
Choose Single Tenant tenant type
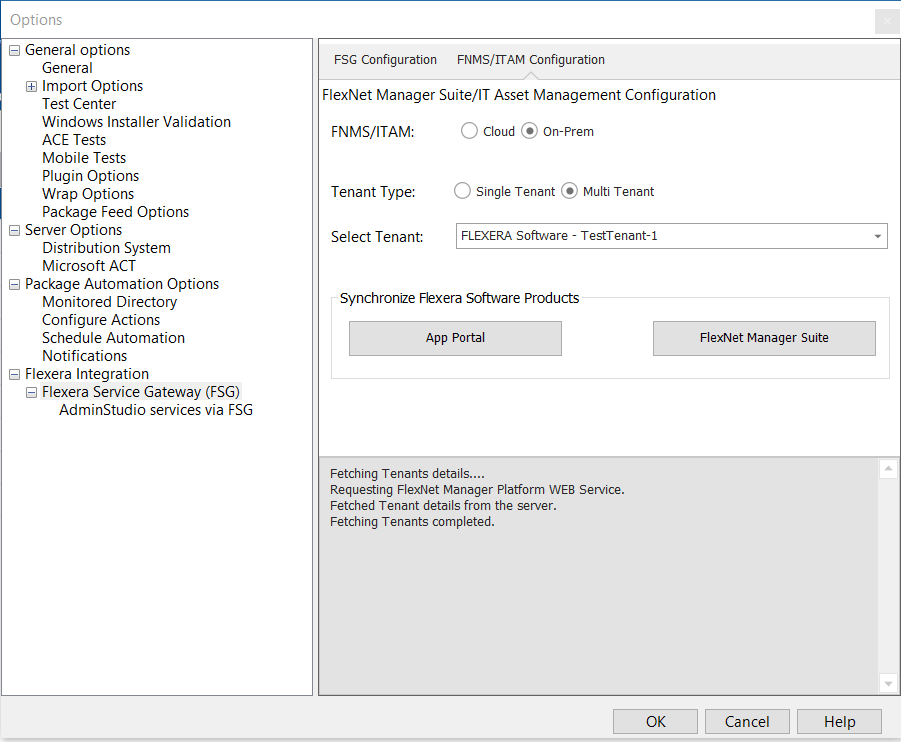461,190
